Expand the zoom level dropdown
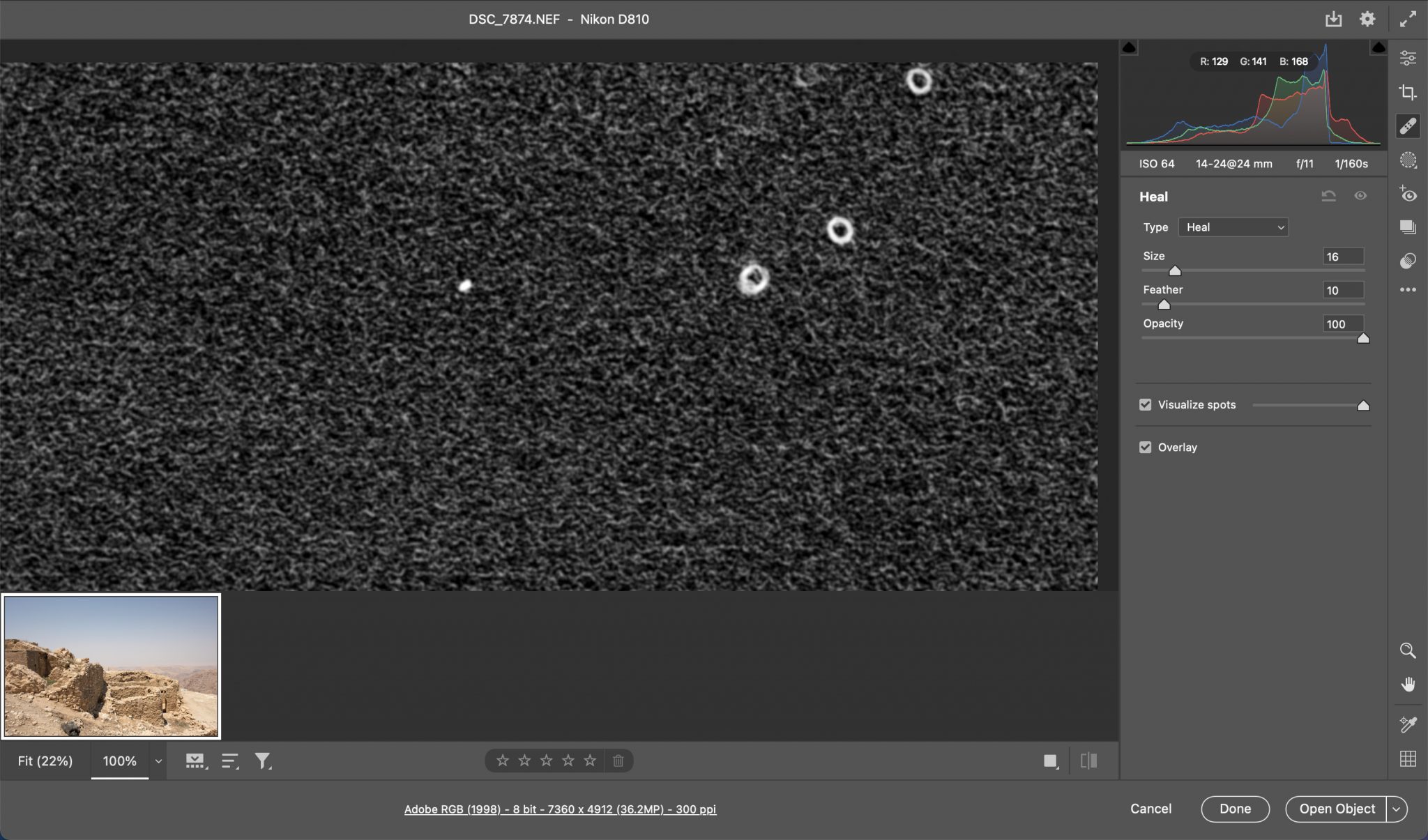The height and width of the screenshot is (840, 1428). click(157, 761)
